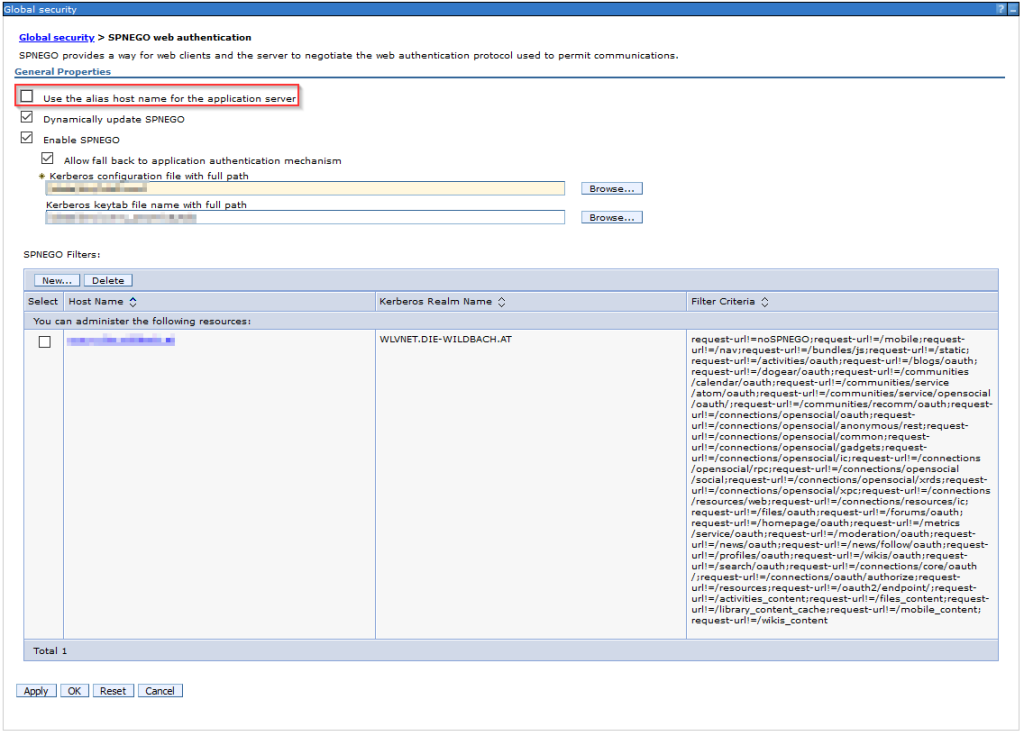Select the SPNEGO filter row checkbox
1024x736 pixels.
[x=44, y=342]
